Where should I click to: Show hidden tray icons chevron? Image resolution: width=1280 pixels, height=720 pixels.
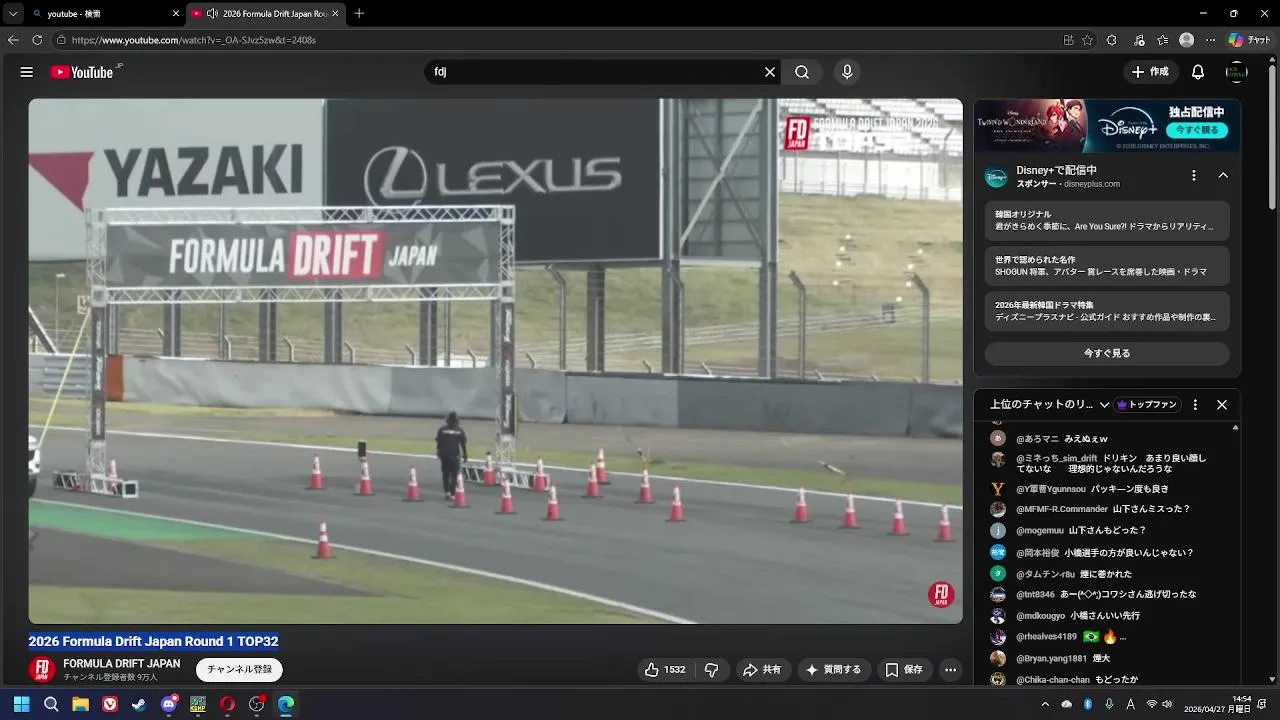pos(1045,704)
